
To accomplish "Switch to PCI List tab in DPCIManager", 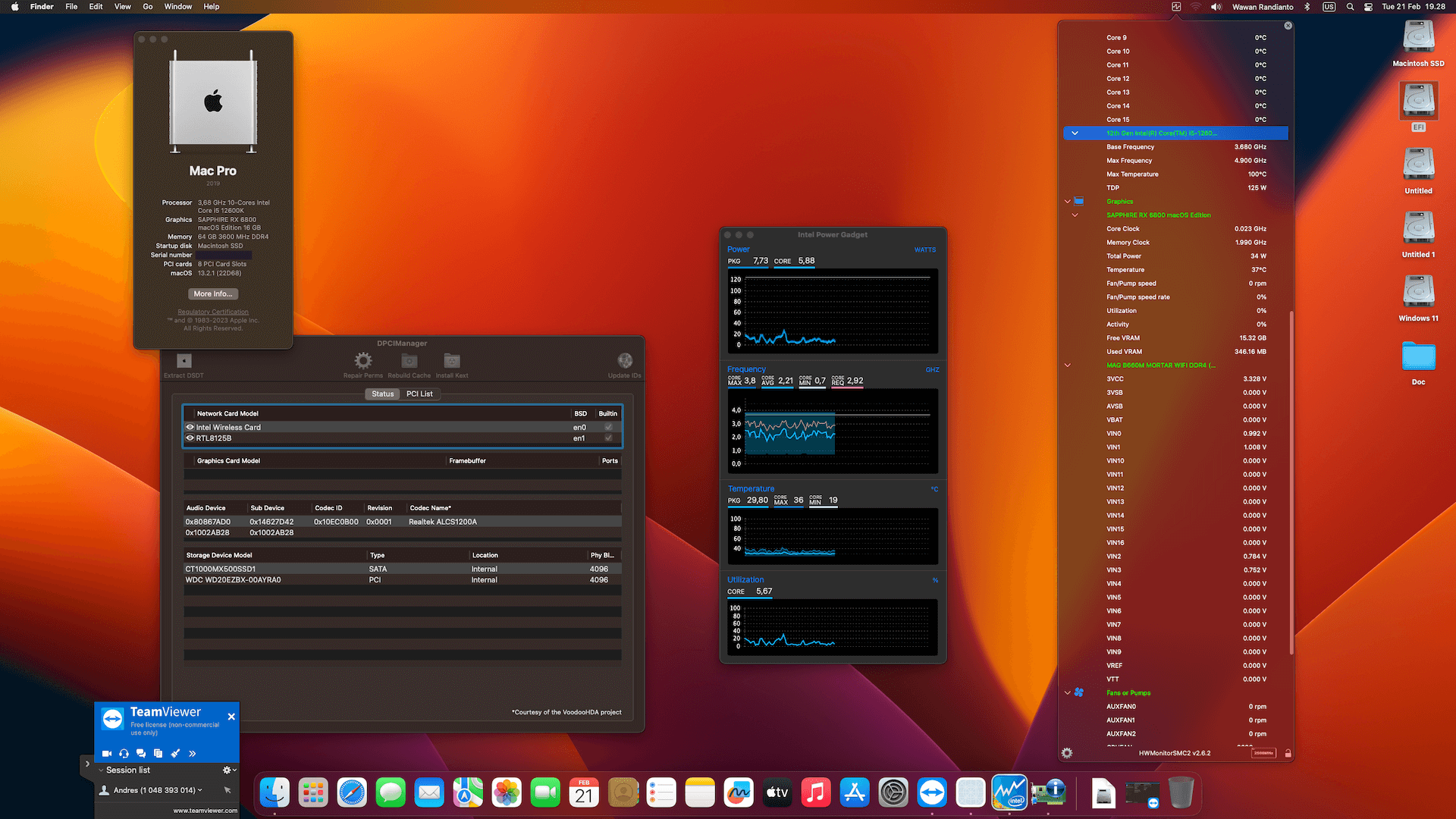I will point(419,394).
